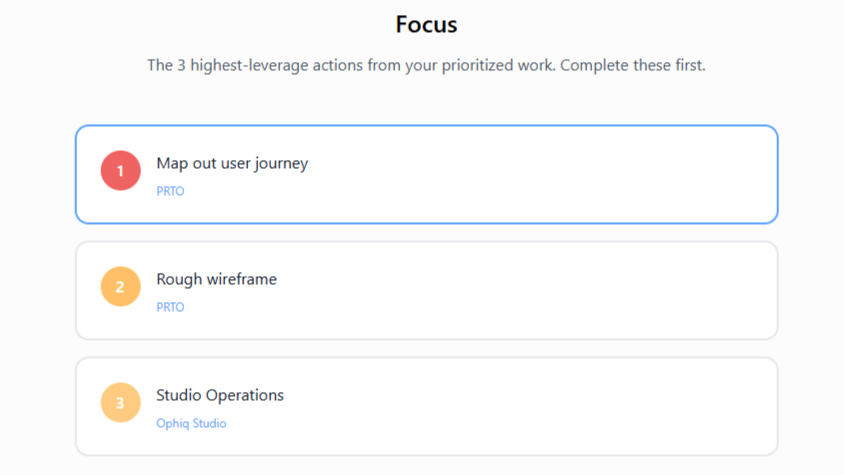This screenshot has height=475, width=844.
Task: Open the "Map out user journey" task title
Action: click(x=232, y=163)
